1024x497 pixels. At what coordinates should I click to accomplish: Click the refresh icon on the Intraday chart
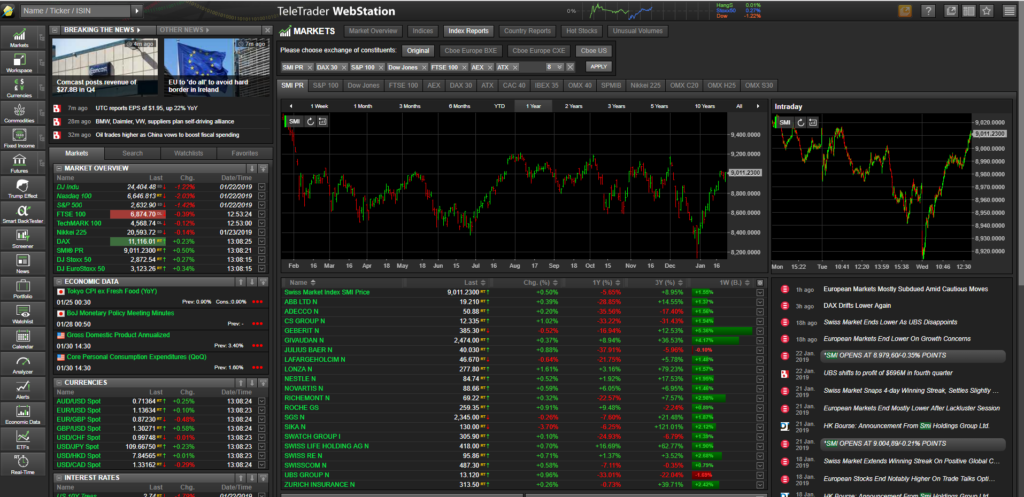point(801,122)
